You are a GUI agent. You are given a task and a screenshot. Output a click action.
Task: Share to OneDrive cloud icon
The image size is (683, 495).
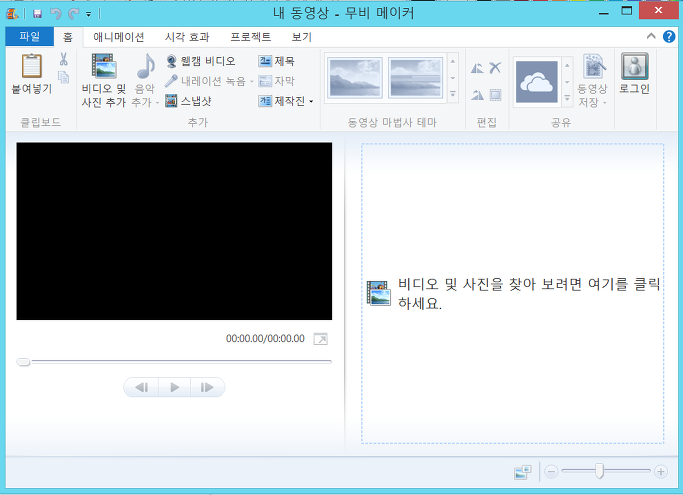coord(537,81)
